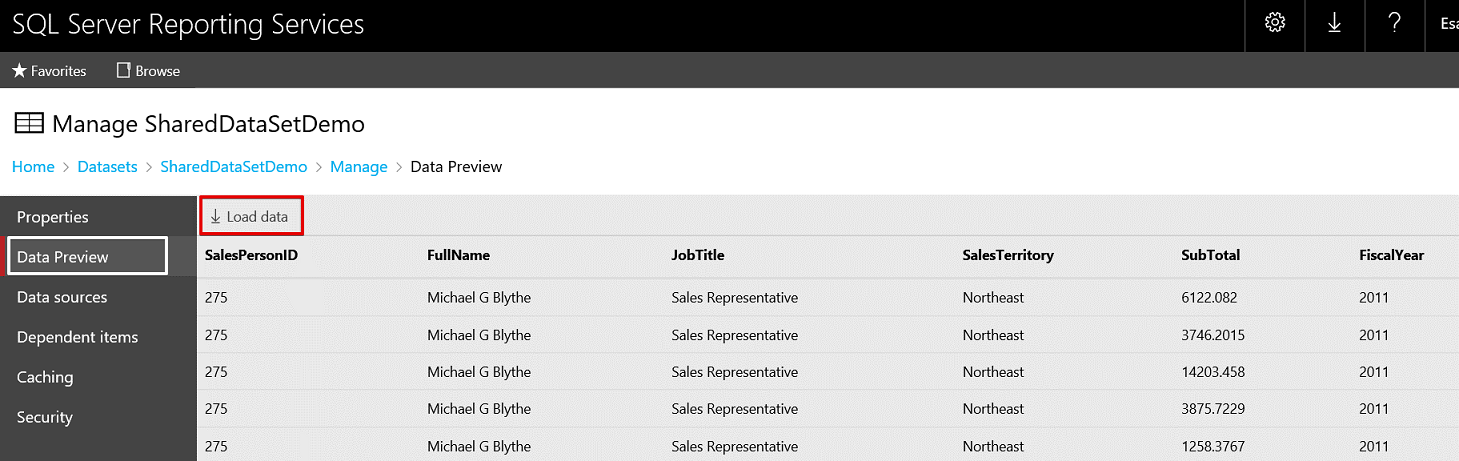Viewport: 1459px width, 461px height.
Task: Open the Datasets breadcrumb link
Action: click(x=107, y=167)
